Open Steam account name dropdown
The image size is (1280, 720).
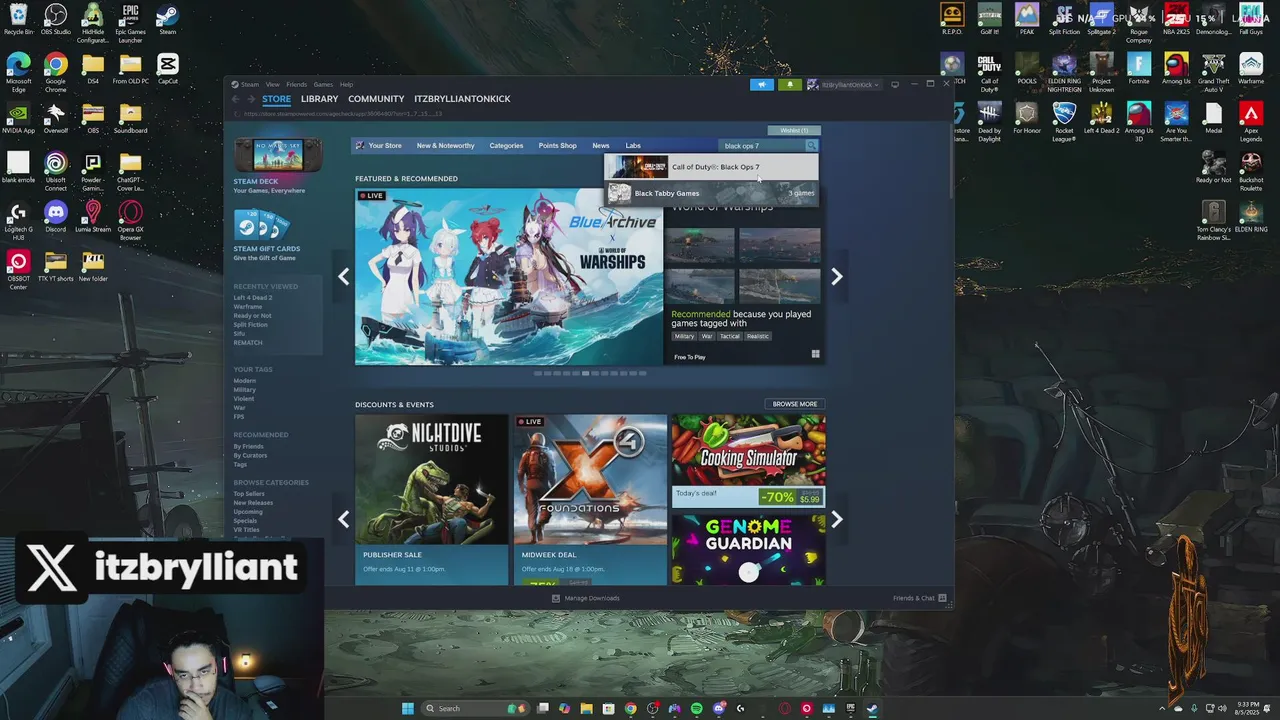844,85
